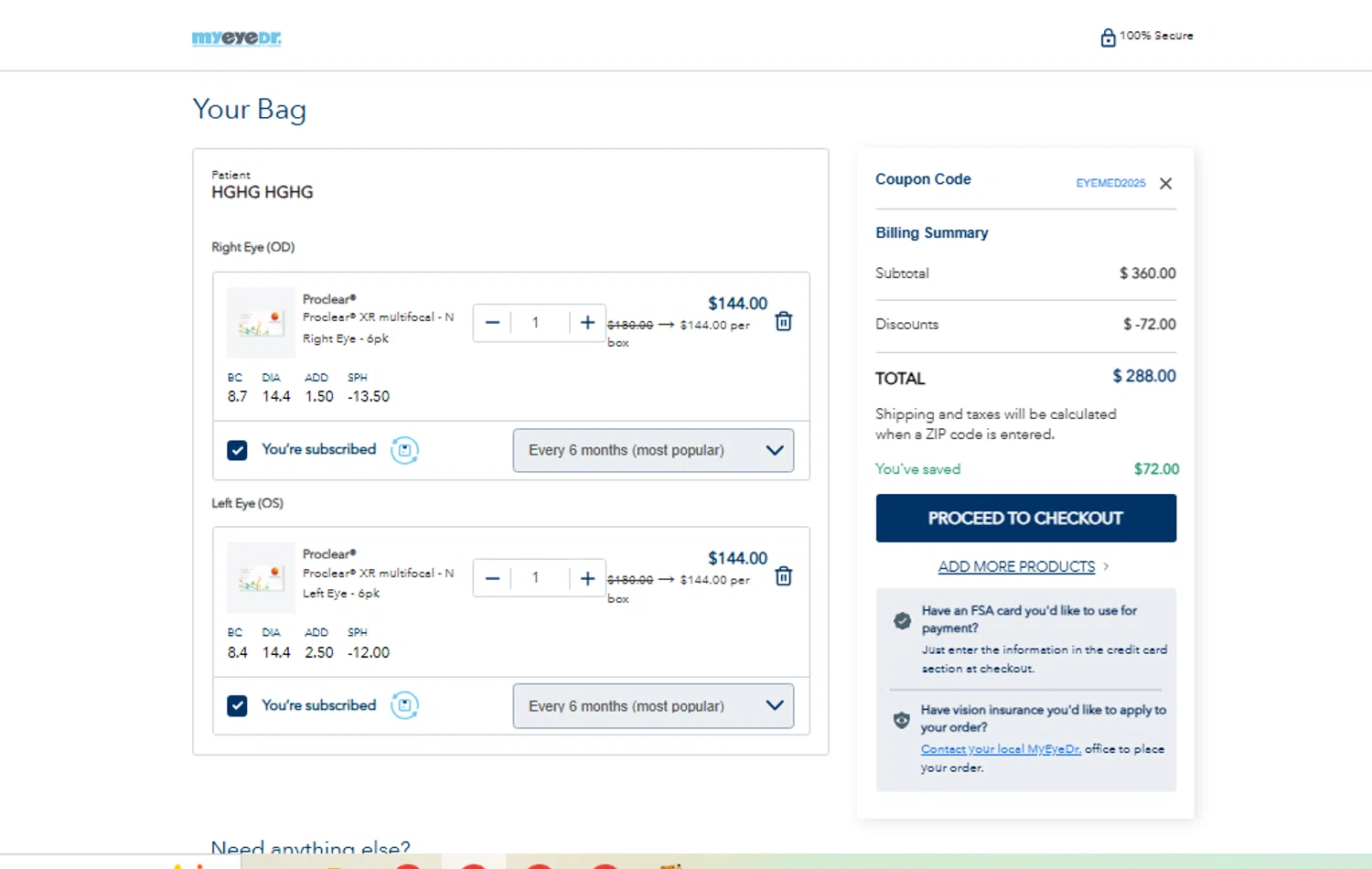The image size is (1372, 869).
Task: Click Right Eye product thumbnail
Action: (x=261, y=323)
